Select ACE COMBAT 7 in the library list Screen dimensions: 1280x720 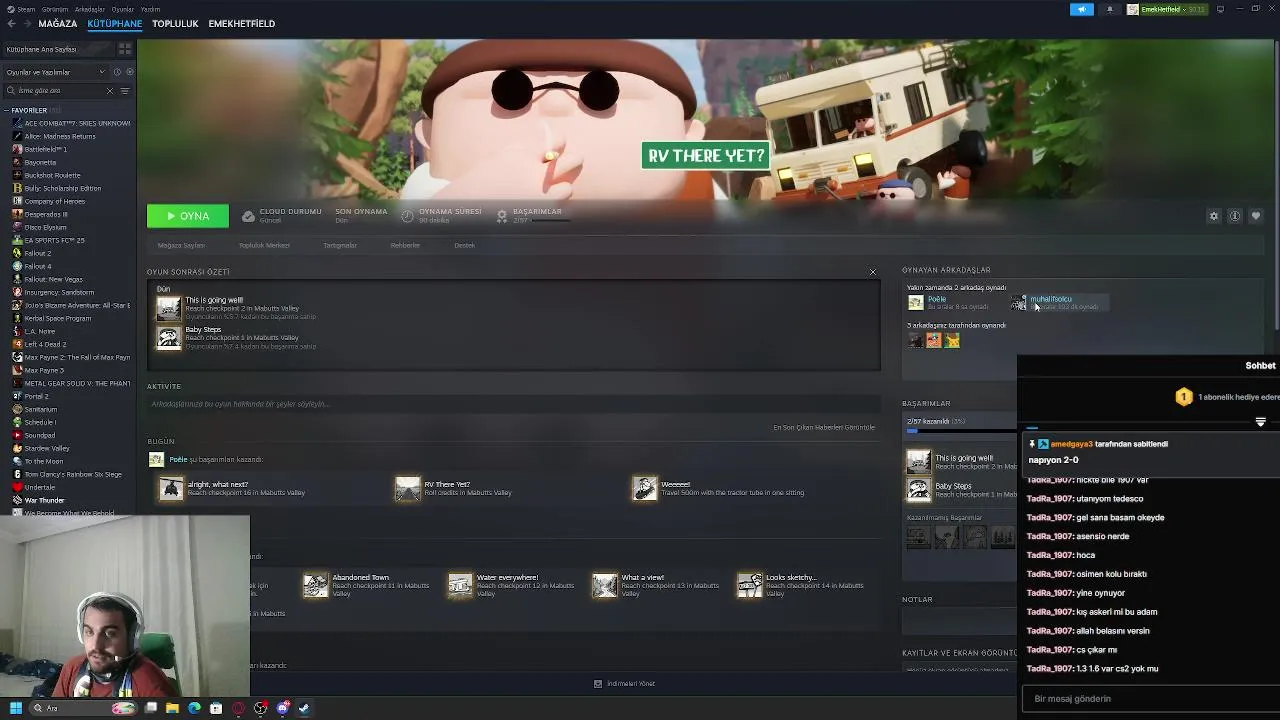(71, 123)
